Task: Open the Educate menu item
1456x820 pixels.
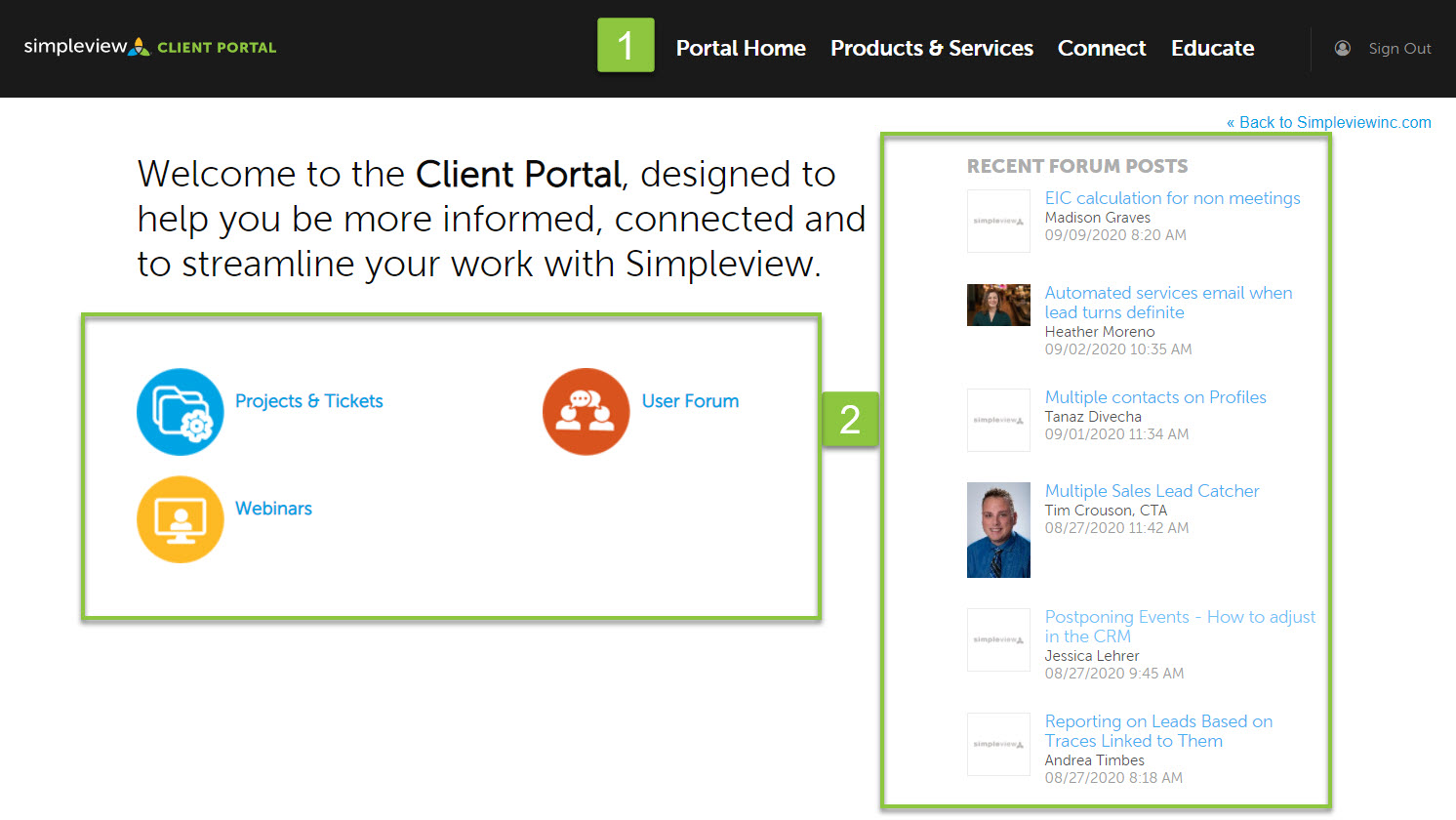Action: [1213, 48]
